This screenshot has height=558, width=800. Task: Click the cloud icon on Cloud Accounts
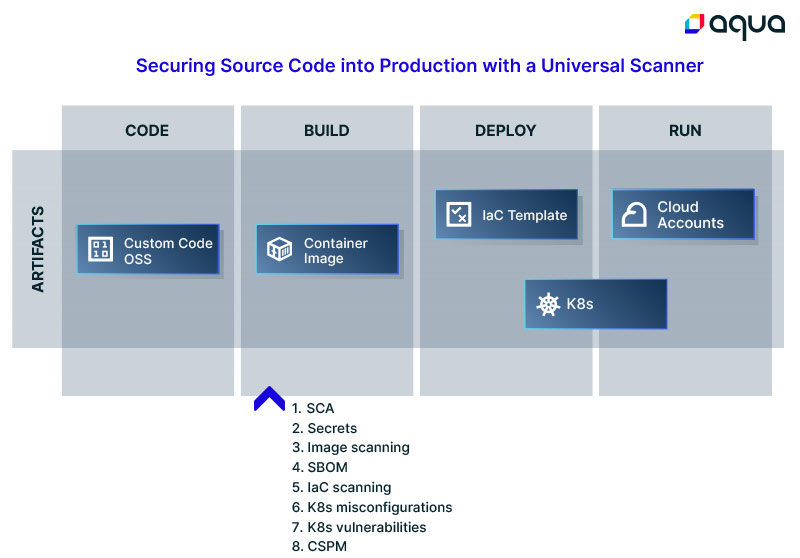point(634,214)
